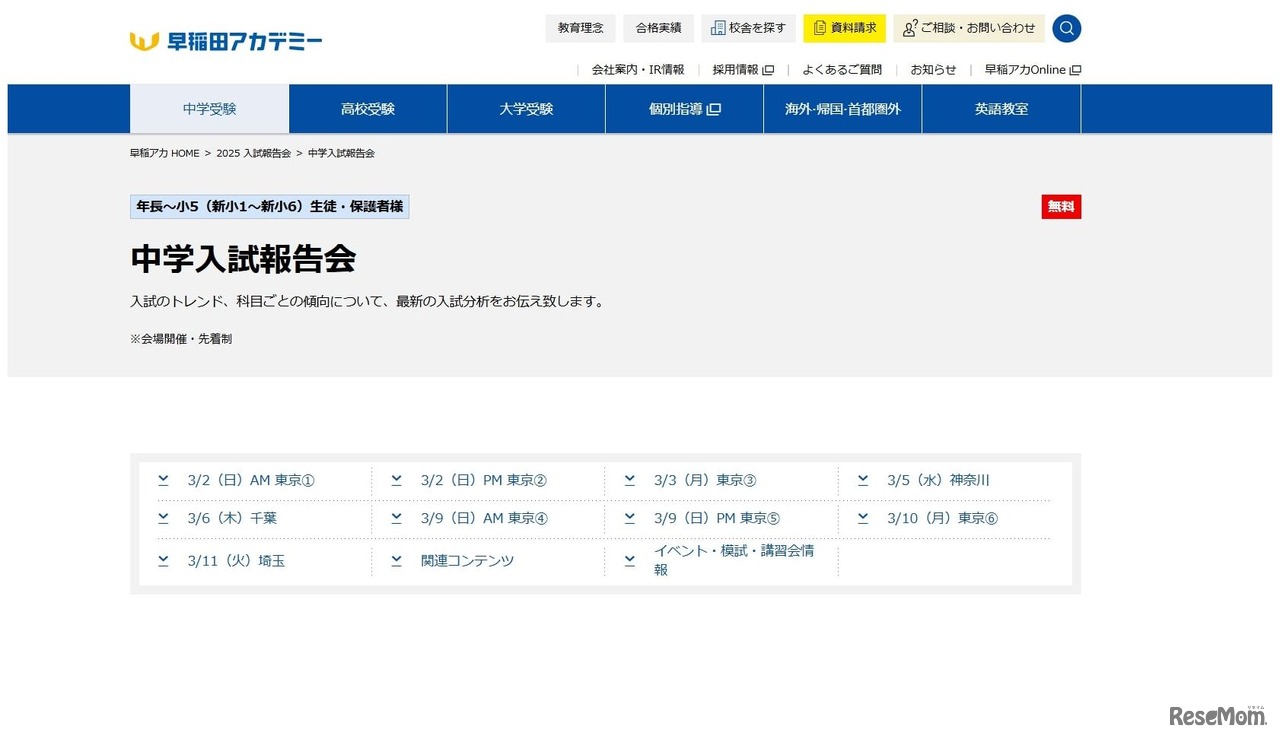Viewport: 1280px width, 739px height.
Task: Select the 中学受験 navigation tab
Action: coord(210,109)
